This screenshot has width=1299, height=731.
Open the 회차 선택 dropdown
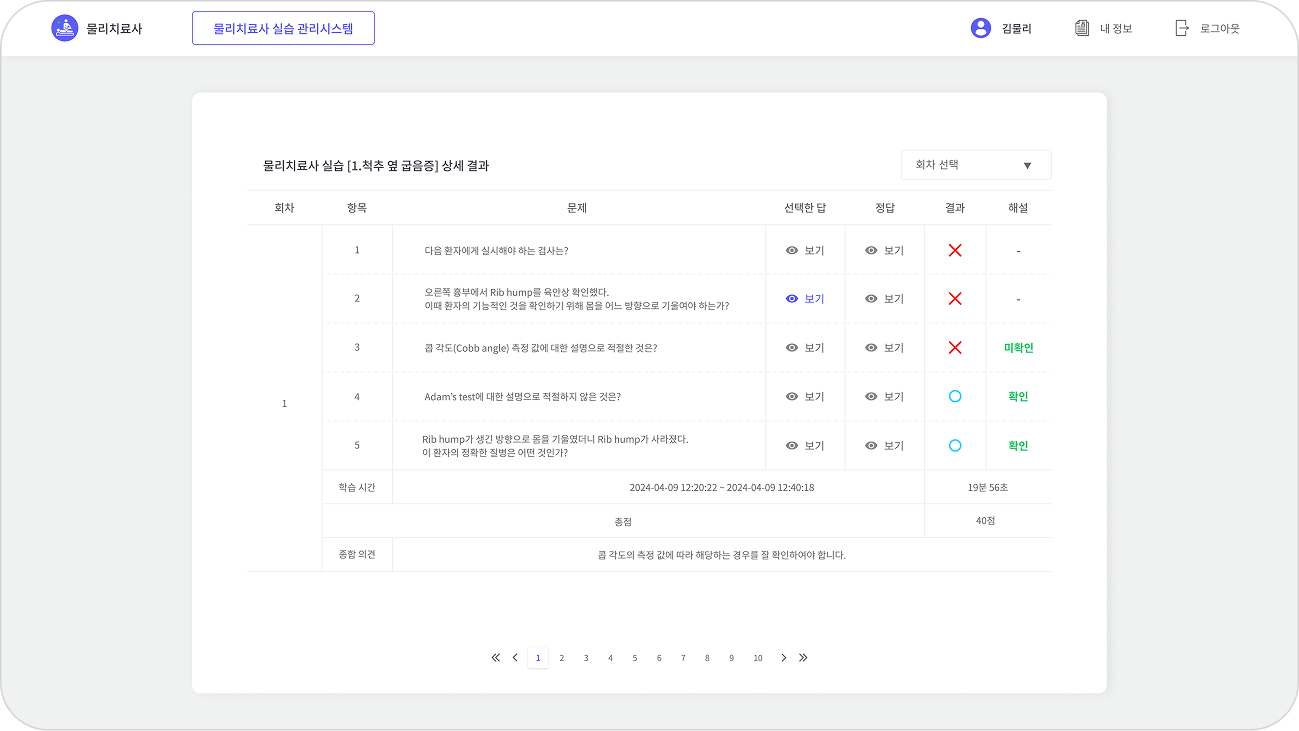click(975, 165)
